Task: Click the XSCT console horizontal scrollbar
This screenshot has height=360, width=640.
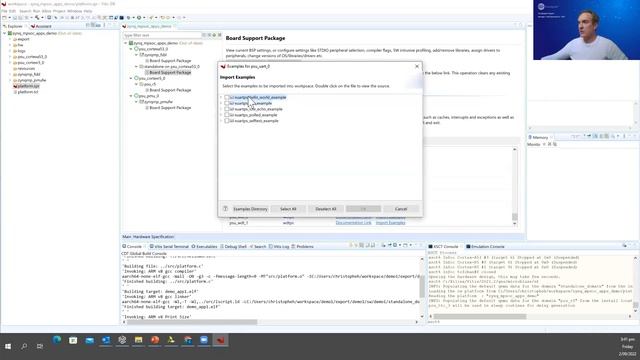Action: pos(480,316)
